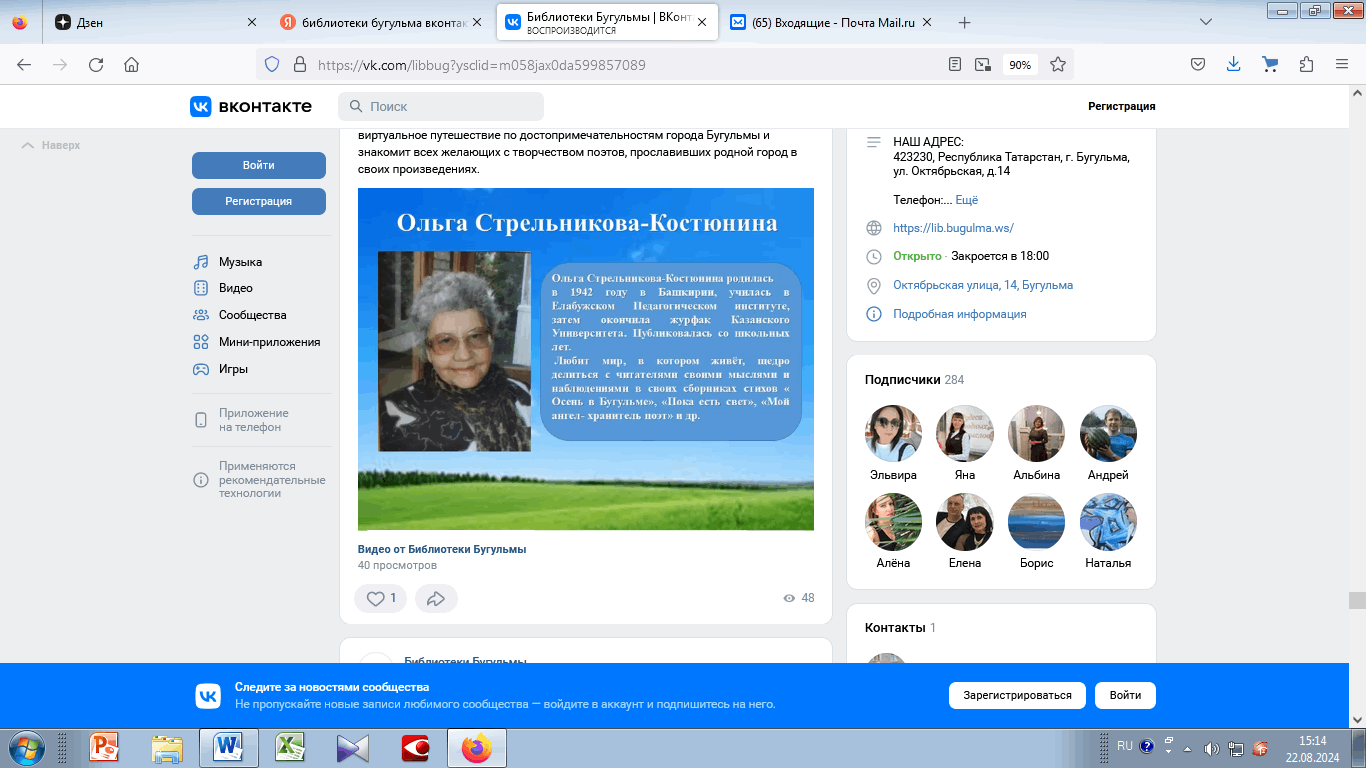
Task: Open subscriber Эльвира avatar
Action: click(x=893, y=433)
